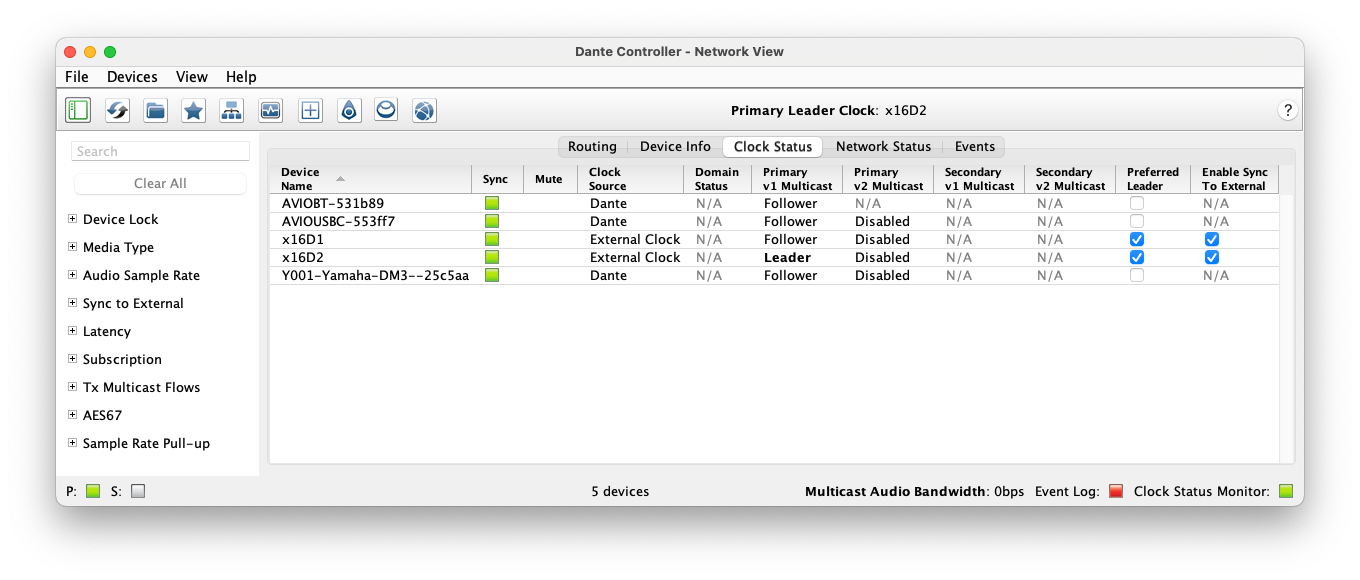Open the Event Log red indicator

pyautogui.click(x=1115, y=491)
